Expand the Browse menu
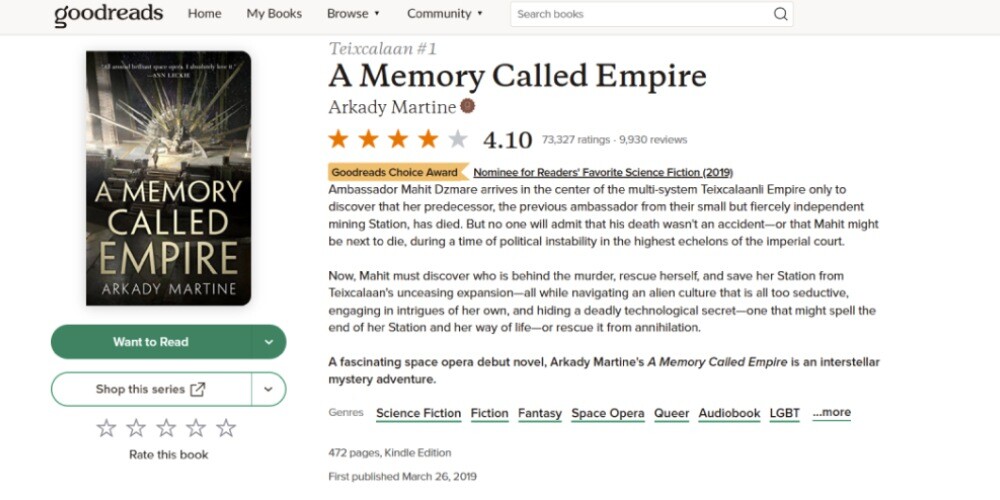This screenshot has height=500, width=1000. 353,14
